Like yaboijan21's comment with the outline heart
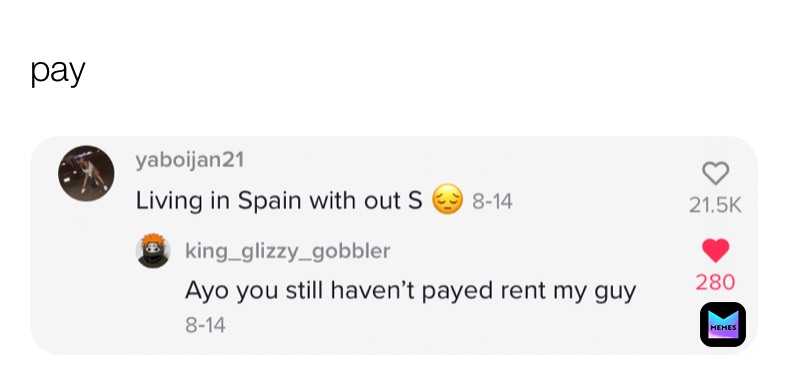 (x=715, y=173)
